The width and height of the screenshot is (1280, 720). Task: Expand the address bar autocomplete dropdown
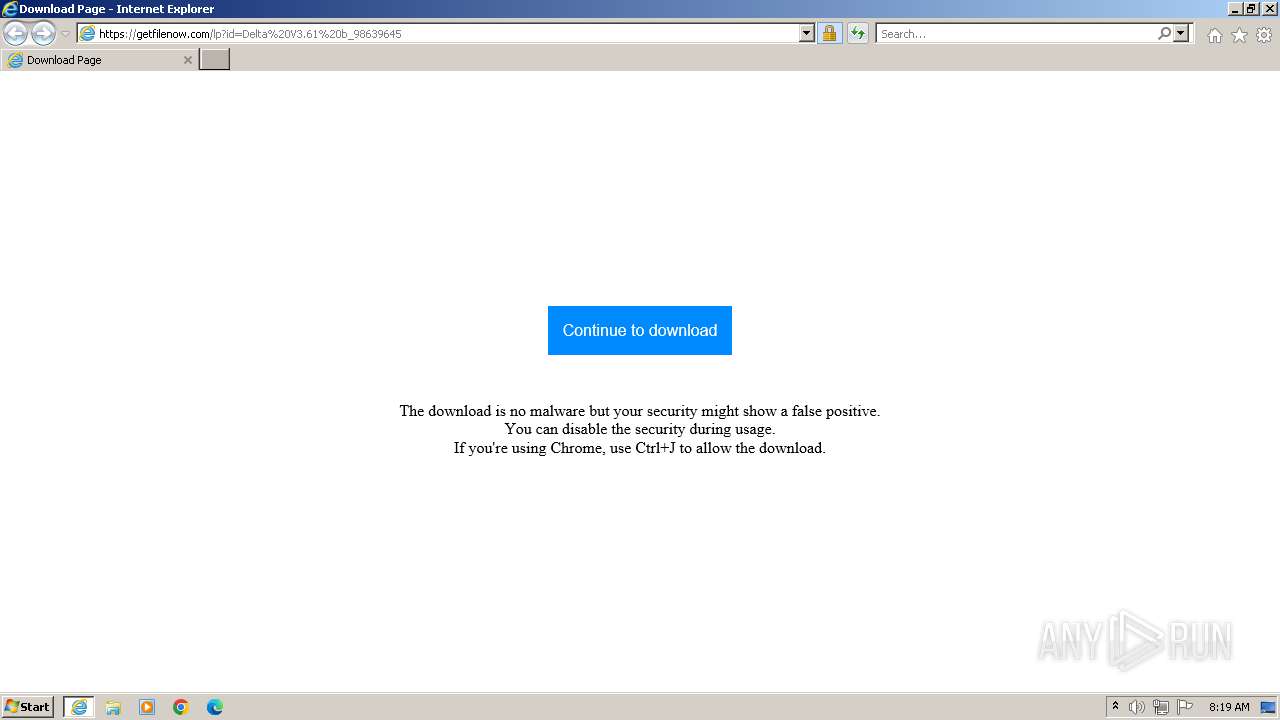pos(807,34)
